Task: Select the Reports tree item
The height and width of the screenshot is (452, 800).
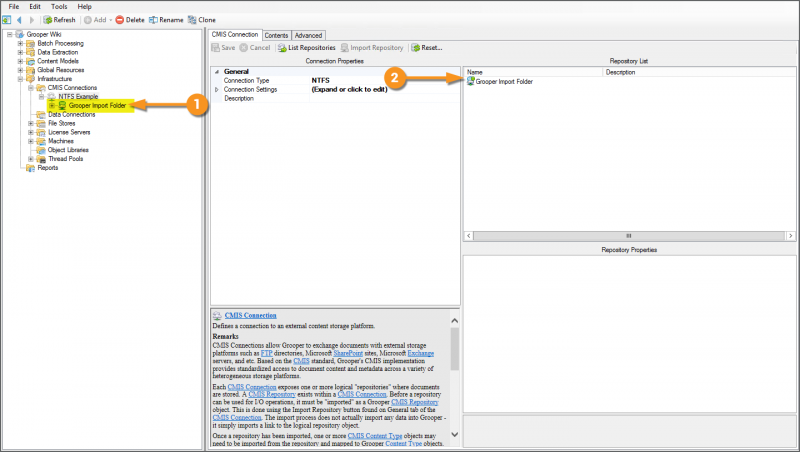Action: click(47, 168)
